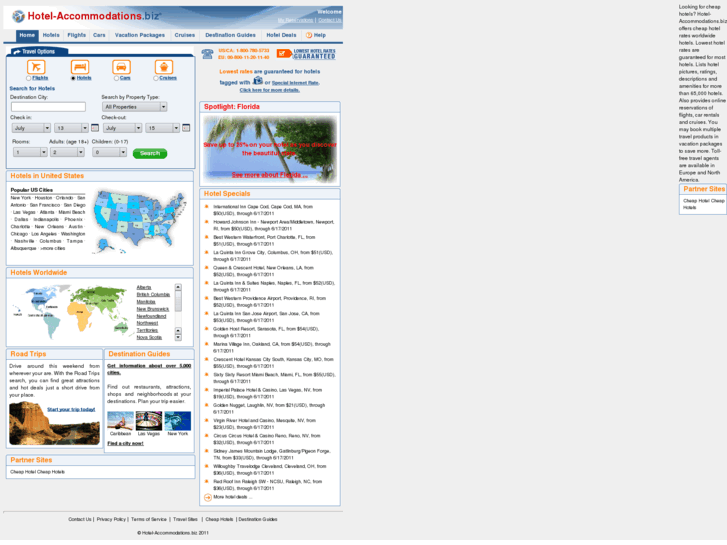Click the Road Trips canyon photo
Viewport: 727px width, 545px height.
pos(54,423)
